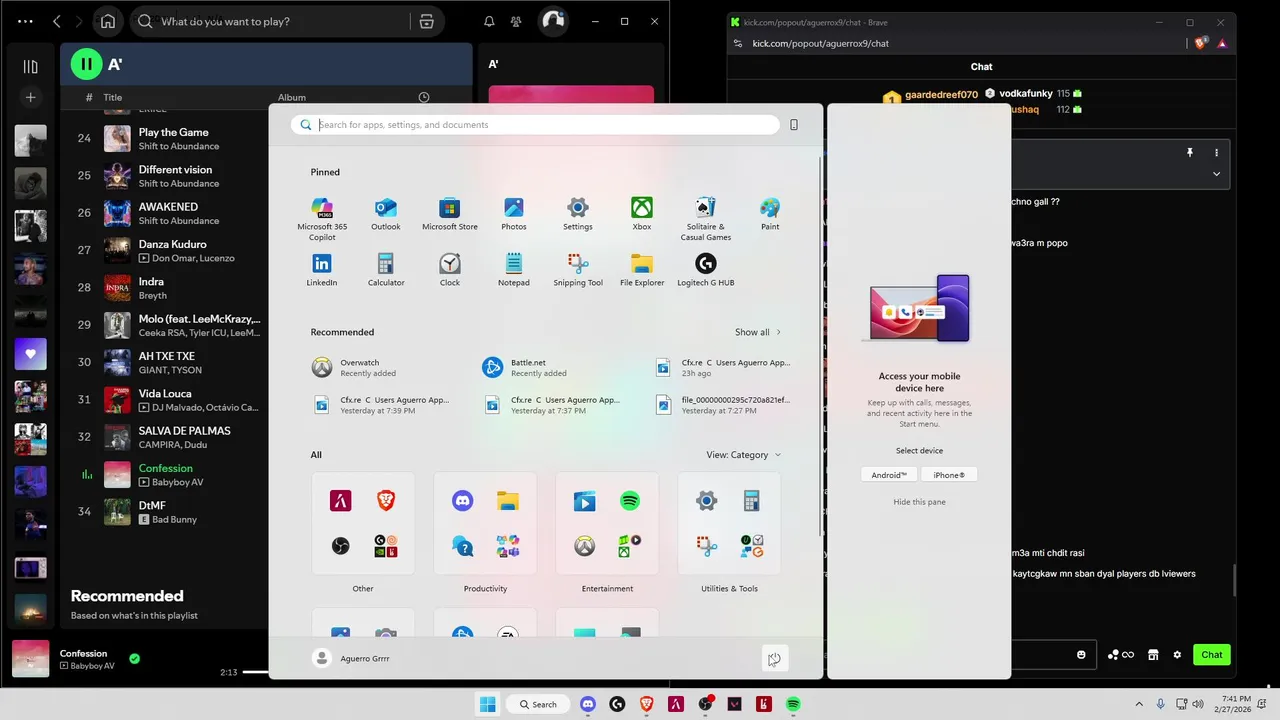Open OBS Studio from taskbar
The height and width of the screenshot is (720, 1280).
705,704
